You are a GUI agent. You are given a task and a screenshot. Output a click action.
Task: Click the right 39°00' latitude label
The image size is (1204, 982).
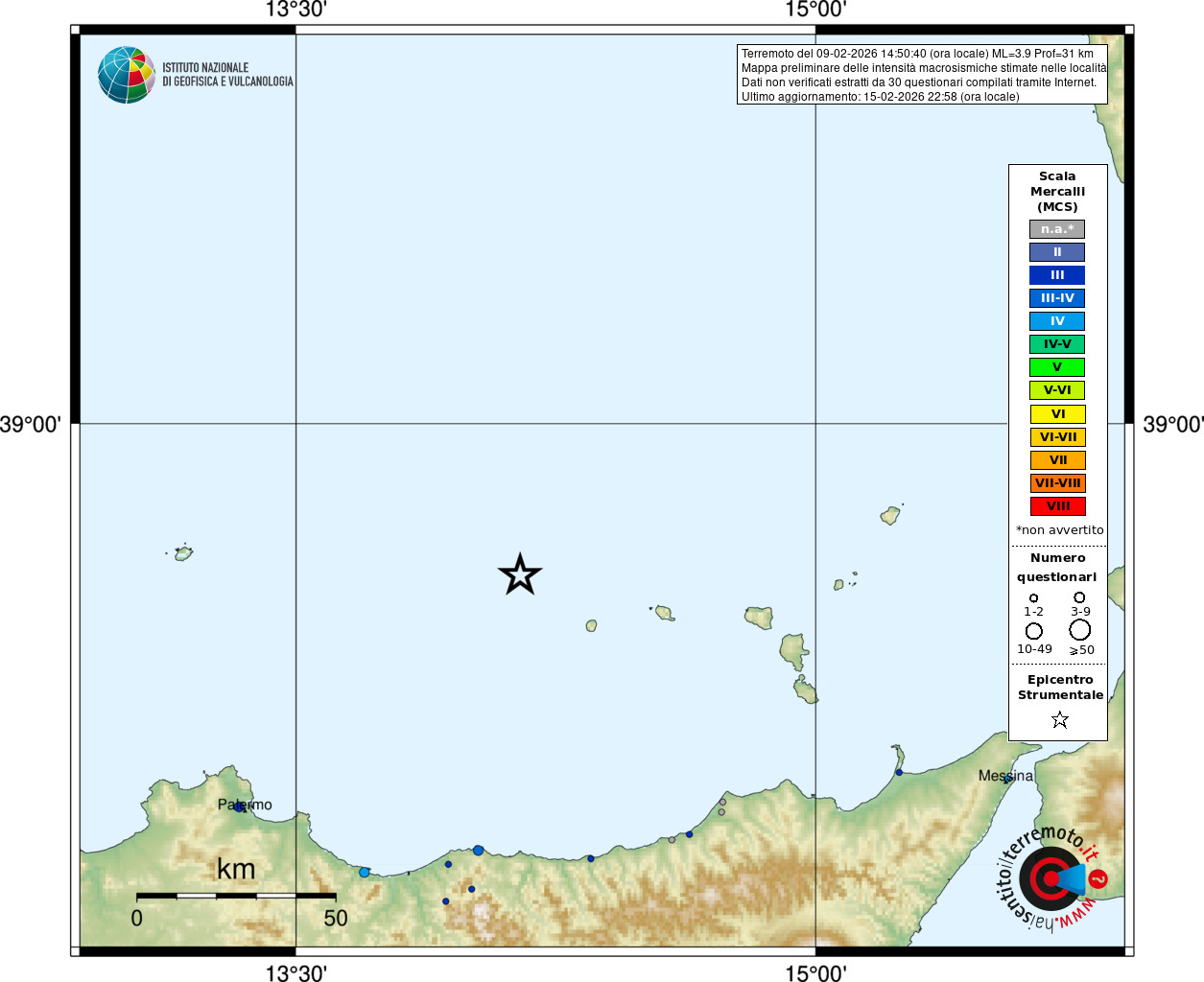pos(1173,424)
